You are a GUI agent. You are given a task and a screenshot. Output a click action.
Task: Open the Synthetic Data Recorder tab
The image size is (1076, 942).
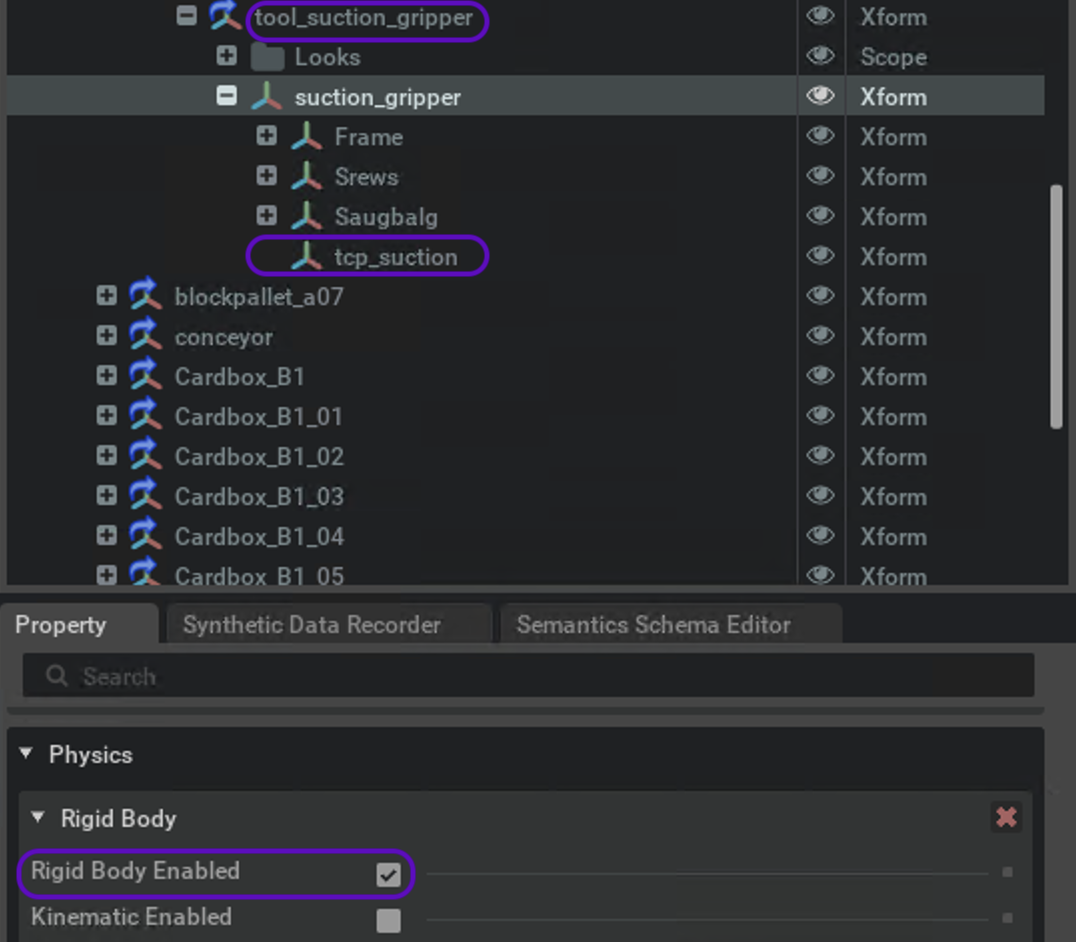point(311,625)
